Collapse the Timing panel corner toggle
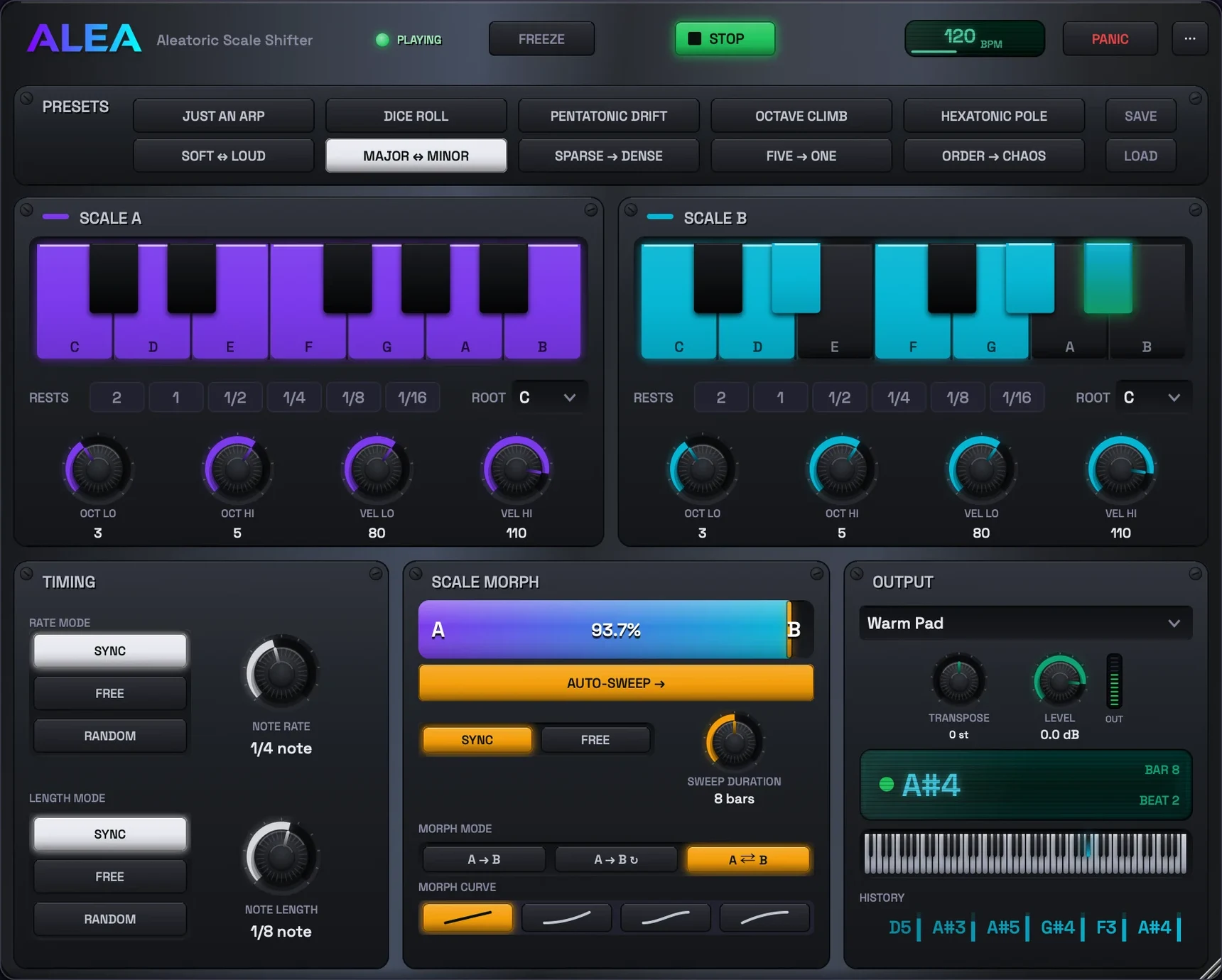Image resolution: width=1222 pixels, height=980 pixels. (x=376, y=573)
